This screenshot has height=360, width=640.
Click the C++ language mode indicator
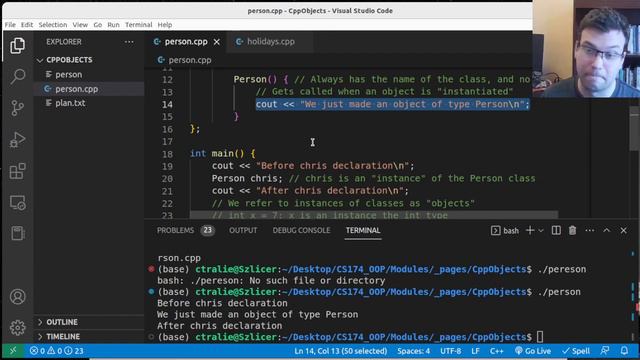(497, 351)
